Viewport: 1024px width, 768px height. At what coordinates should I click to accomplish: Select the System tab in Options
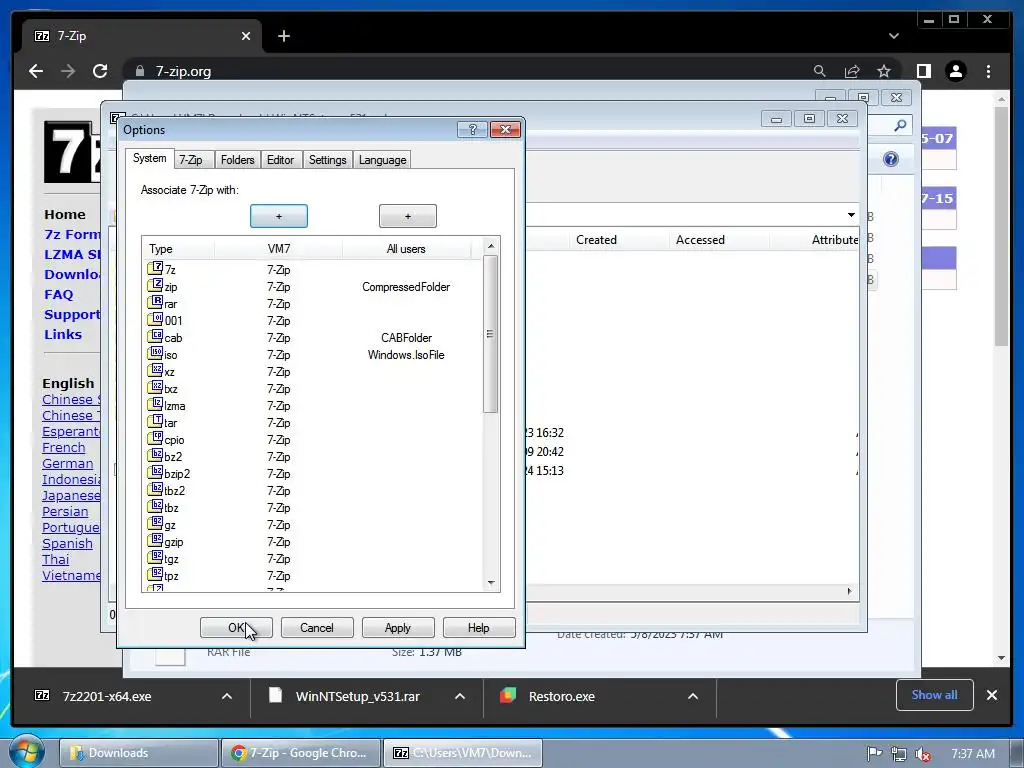150,159
